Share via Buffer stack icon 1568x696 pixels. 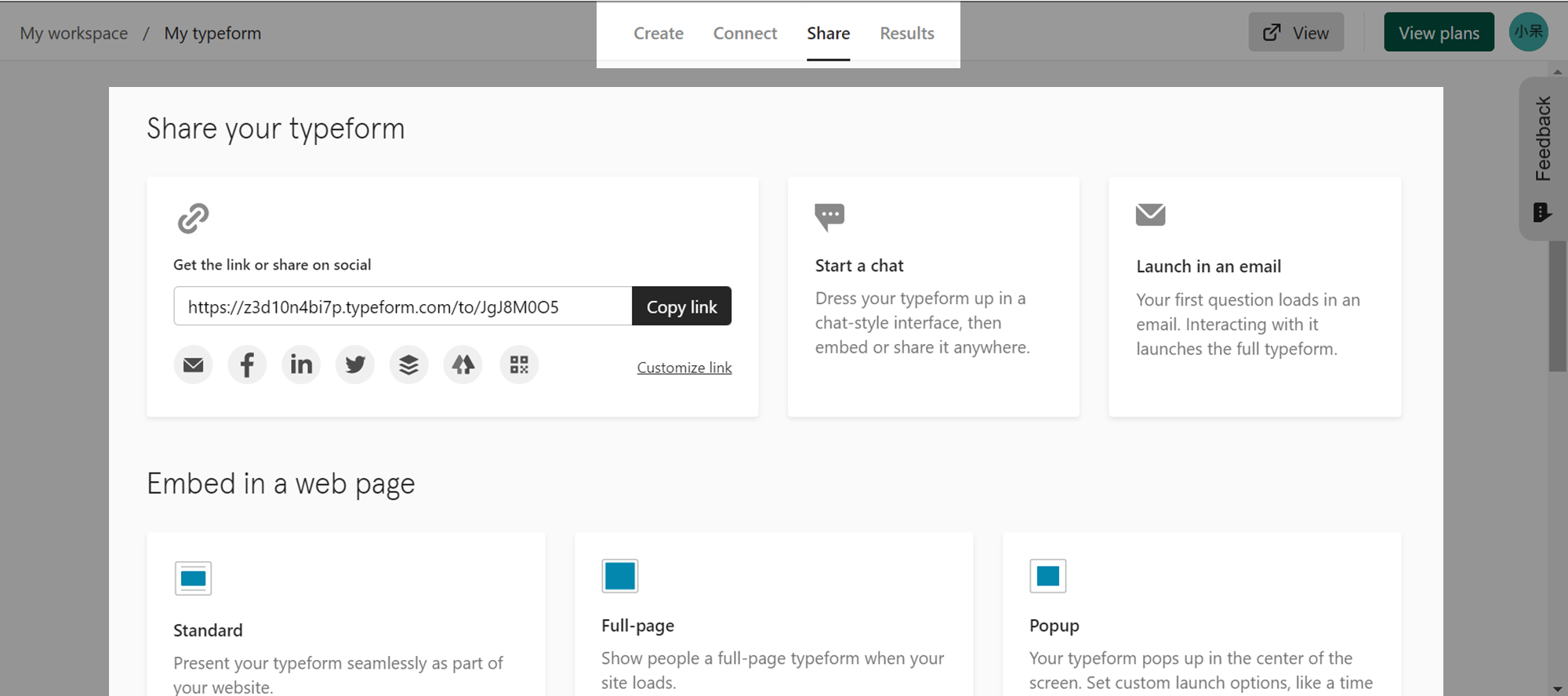pos(409,365)
